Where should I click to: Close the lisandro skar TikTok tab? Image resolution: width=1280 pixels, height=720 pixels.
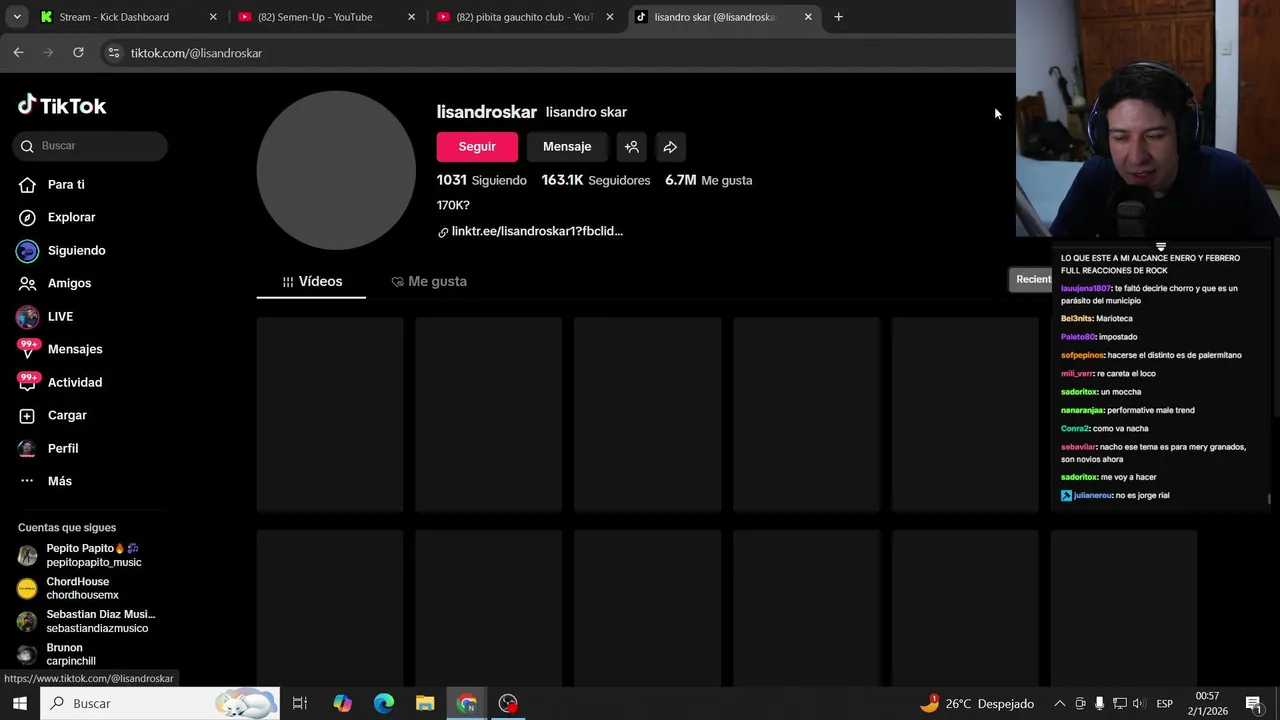(x=808, y=17)
